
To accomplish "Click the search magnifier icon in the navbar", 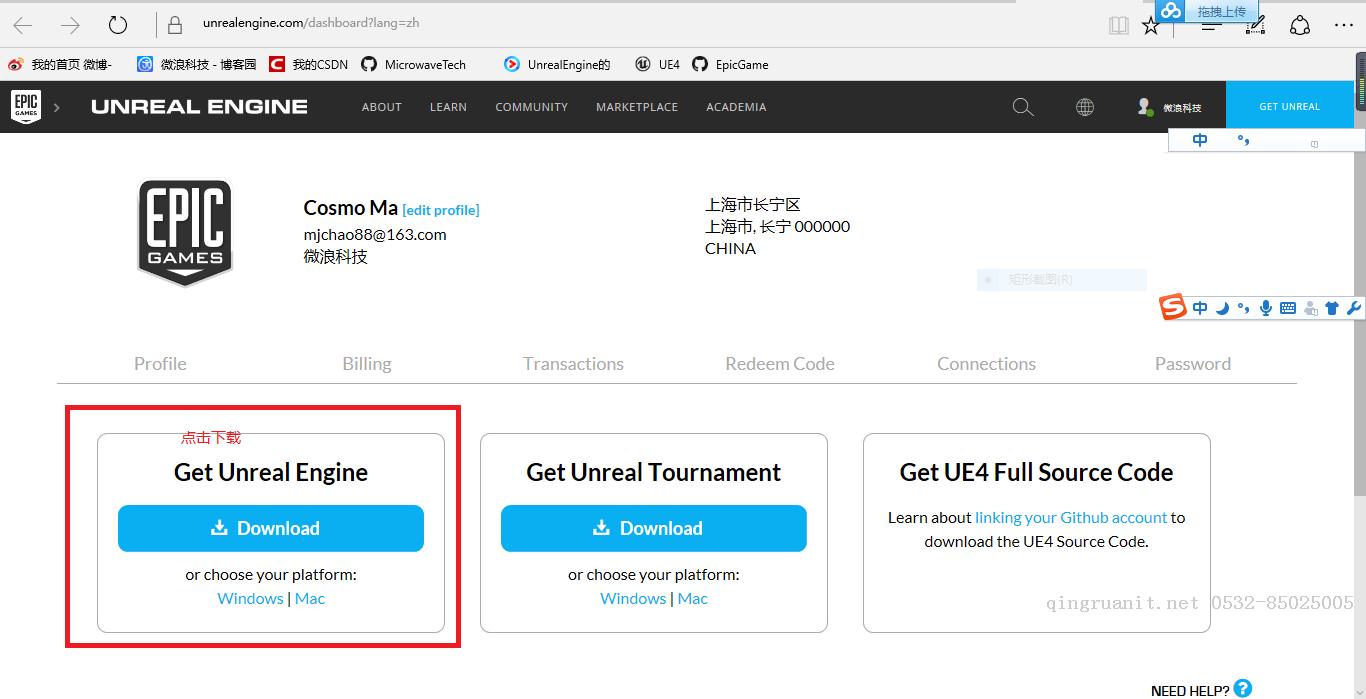I will tap(1023, 107).
